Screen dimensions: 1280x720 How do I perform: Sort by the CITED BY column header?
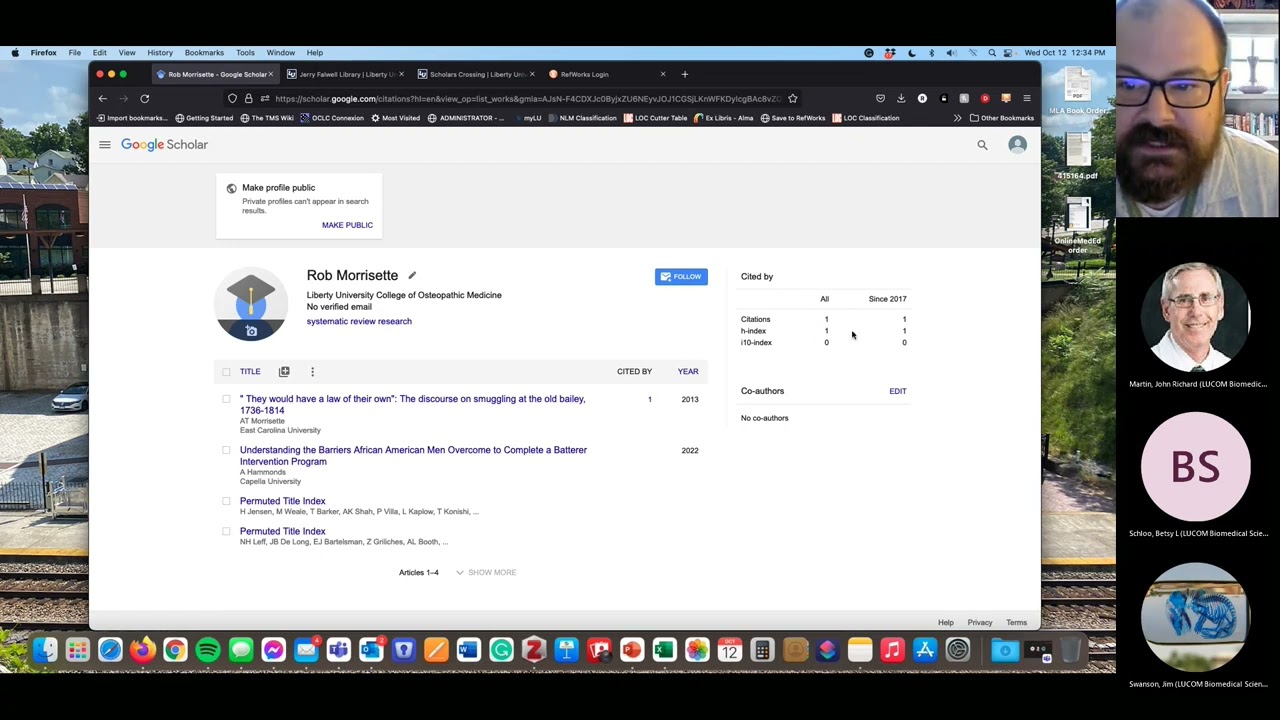(634, 372)
